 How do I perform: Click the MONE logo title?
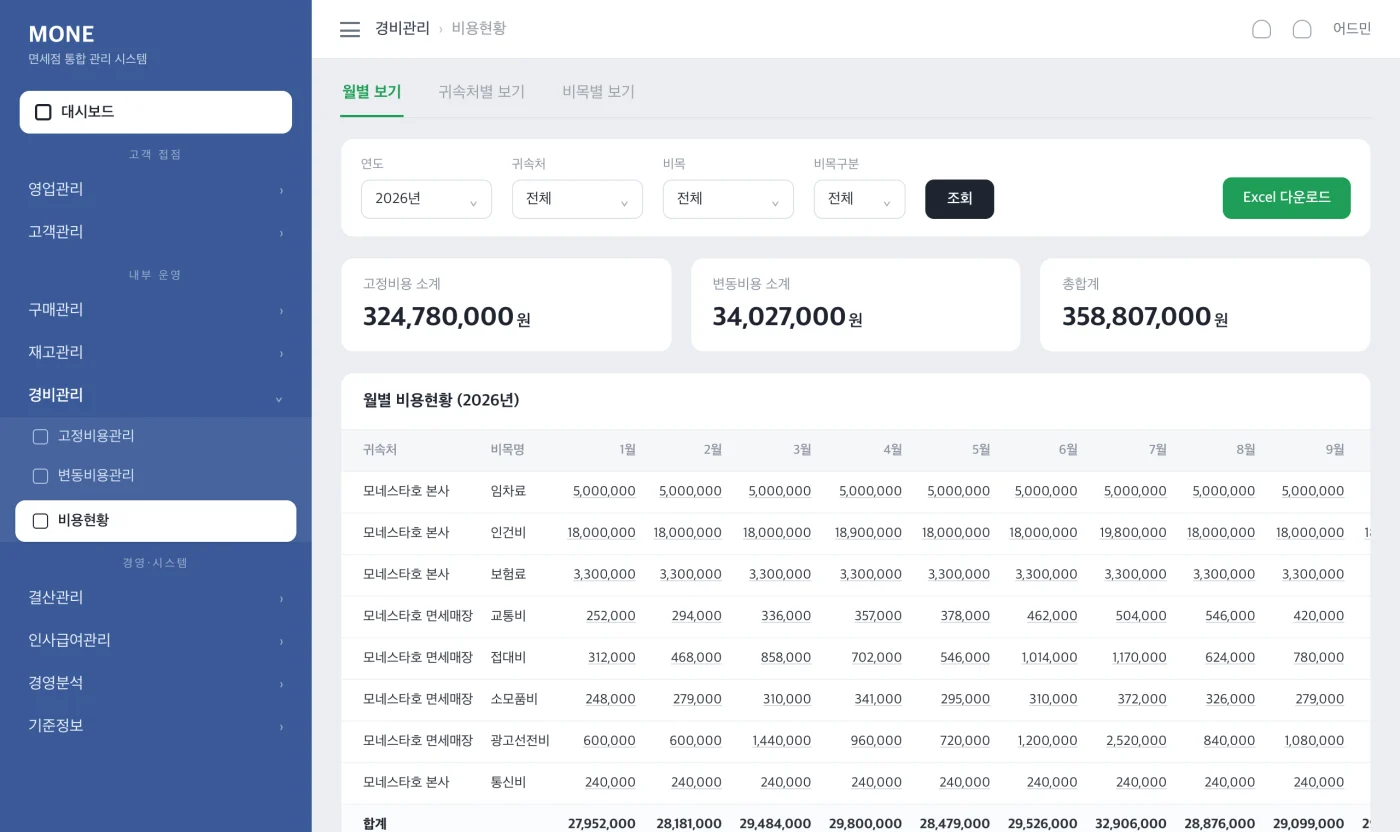(x=61, y=34)
